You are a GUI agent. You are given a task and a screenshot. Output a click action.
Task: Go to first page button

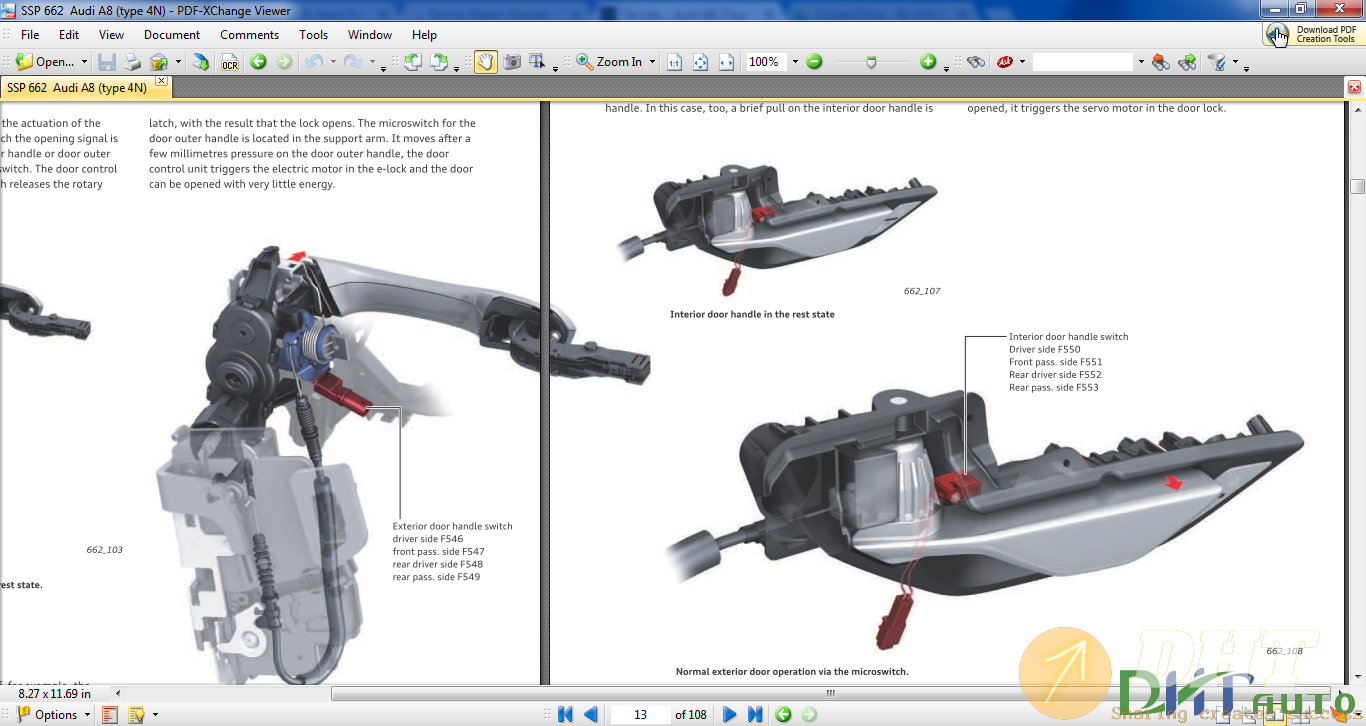point(565,714)
